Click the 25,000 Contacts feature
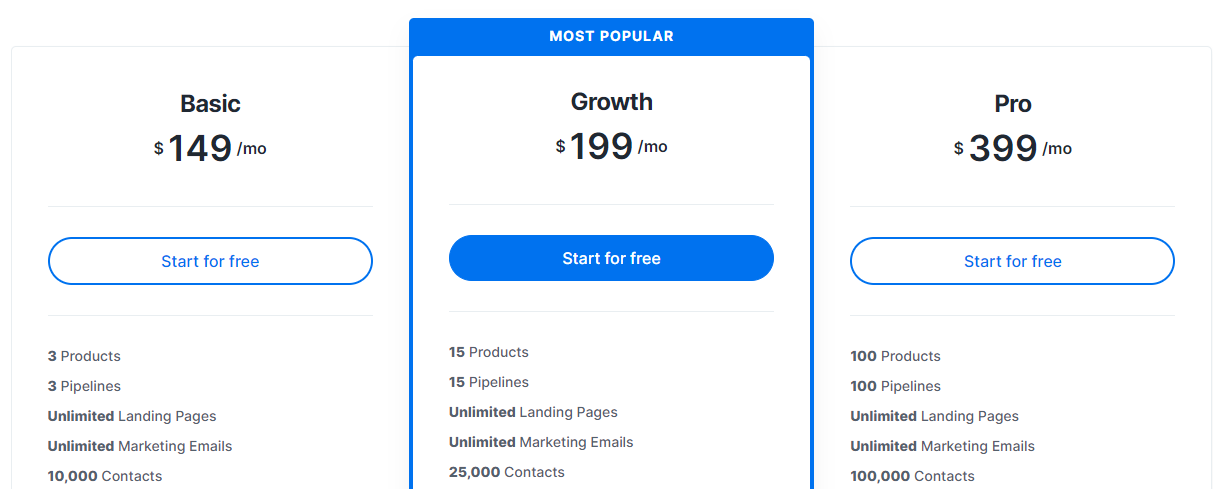Screen dimensions: 1226x489 pyautogui.click(x=507, y=472)
